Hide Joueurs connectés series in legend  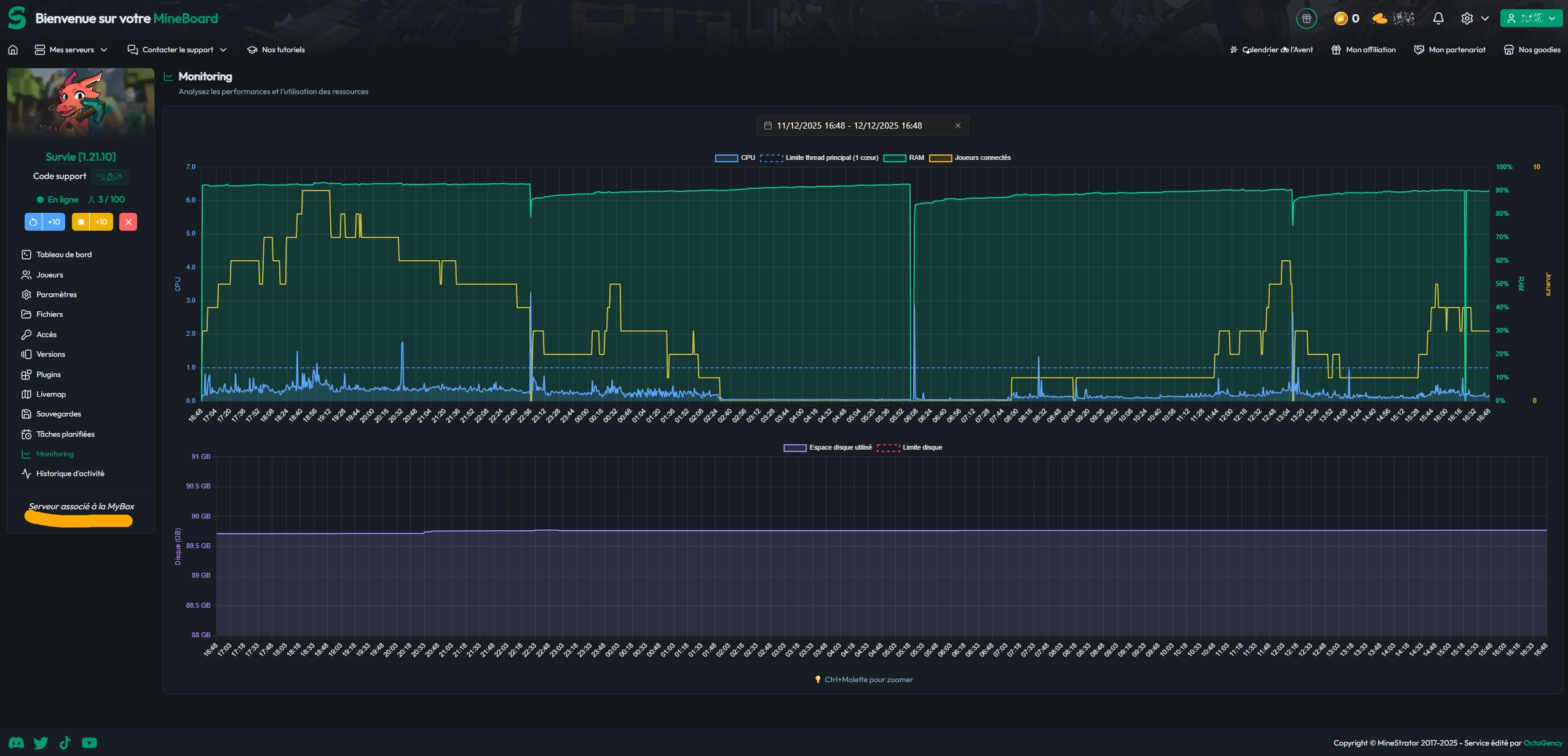pyautogui.click(x=940, y=158)
